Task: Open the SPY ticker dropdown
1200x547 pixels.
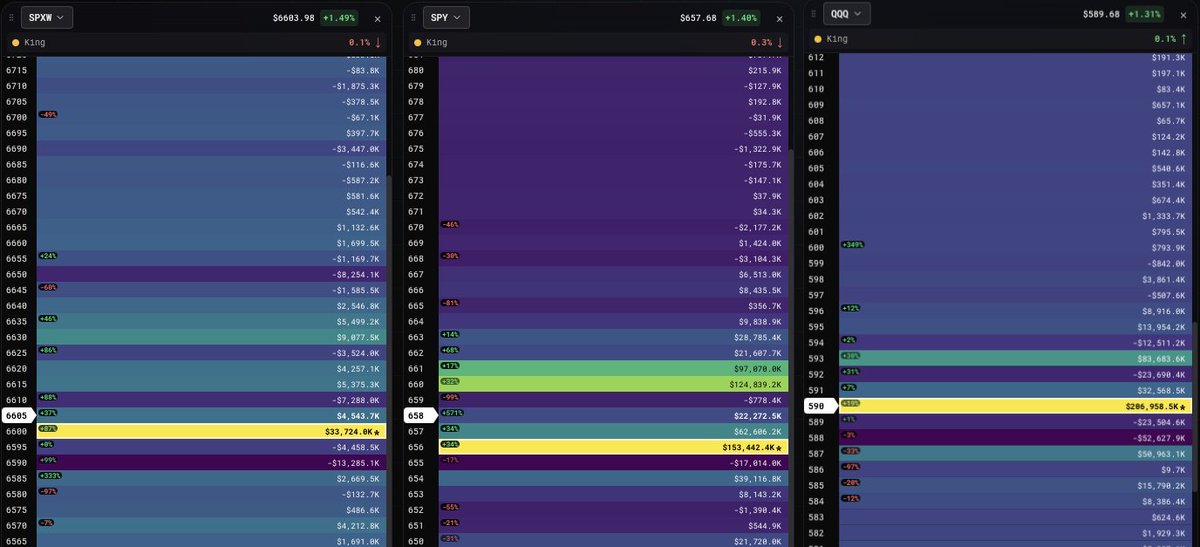Action: point(447,17)
